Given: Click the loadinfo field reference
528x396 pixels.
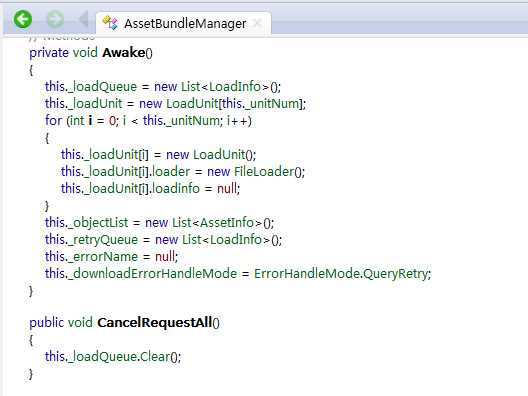Looking at the screenshot, I should click(176, 189).
